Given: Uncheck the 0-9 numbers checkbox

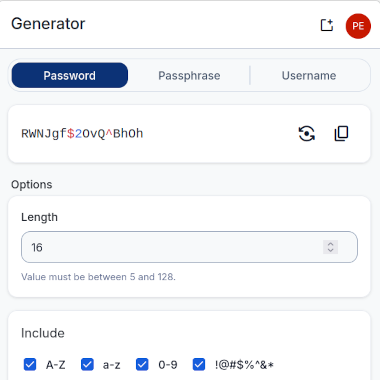Looking at the screenshot, I should coord(142,364).
